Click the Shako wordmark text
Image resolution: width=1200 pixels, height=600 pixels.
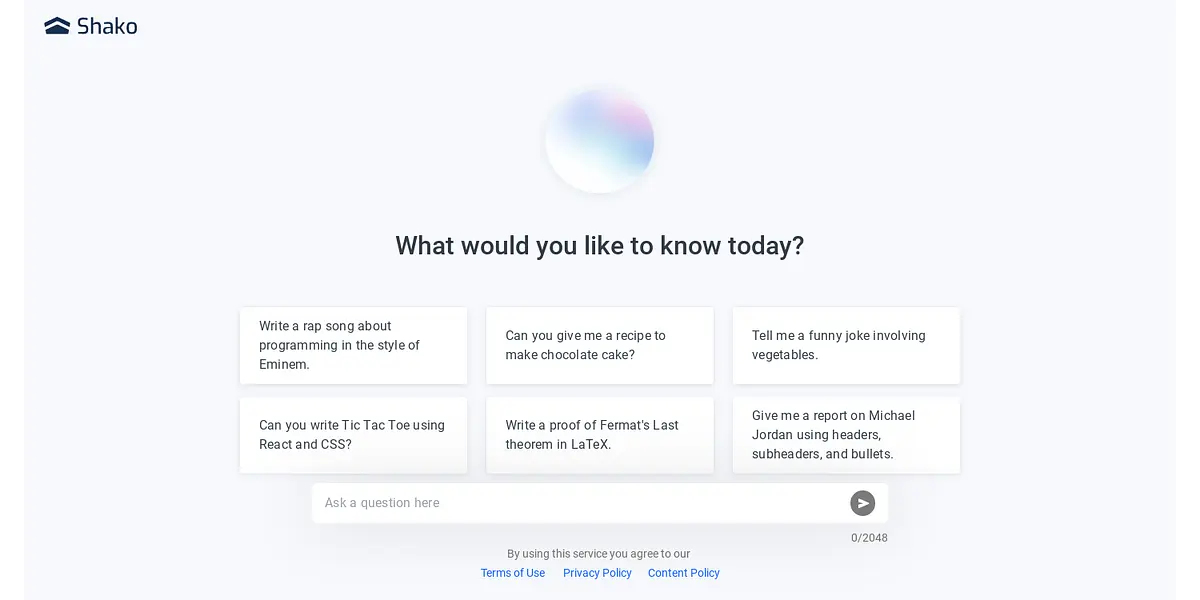pos(107,27)
